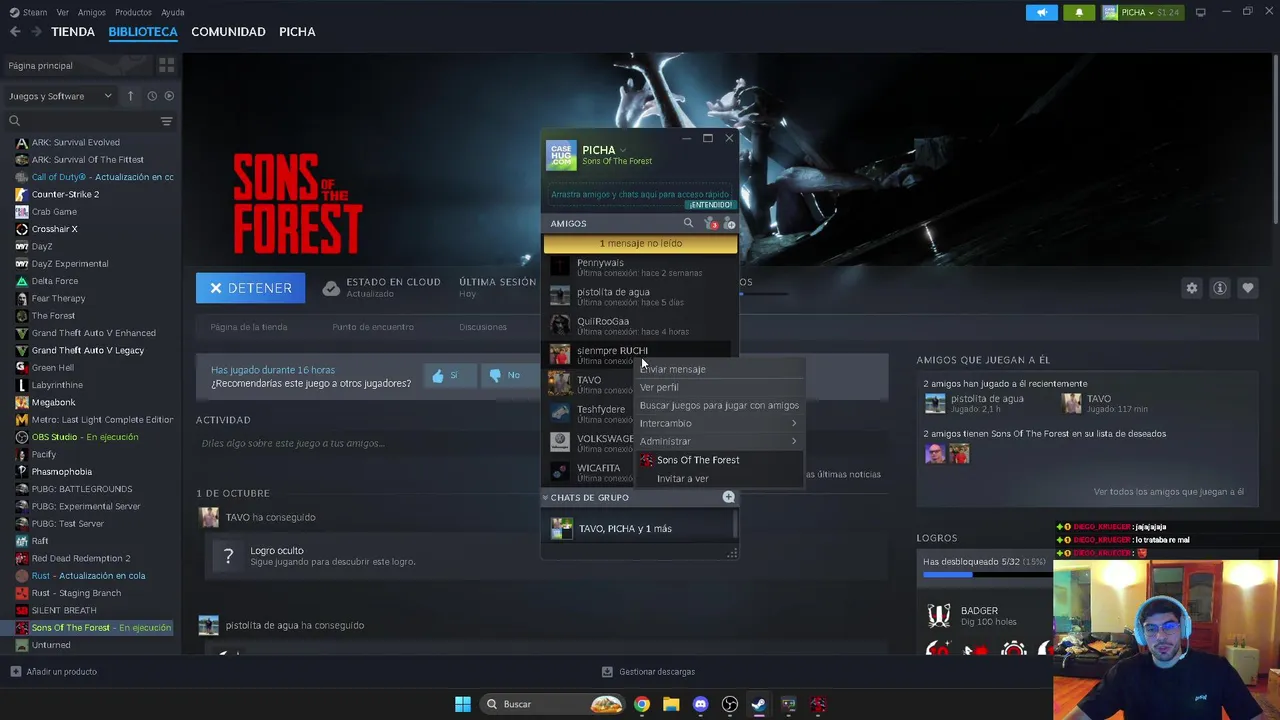Click the achievements progress bar
This screenshot has width=1280, height=720.
pos(986,575)
